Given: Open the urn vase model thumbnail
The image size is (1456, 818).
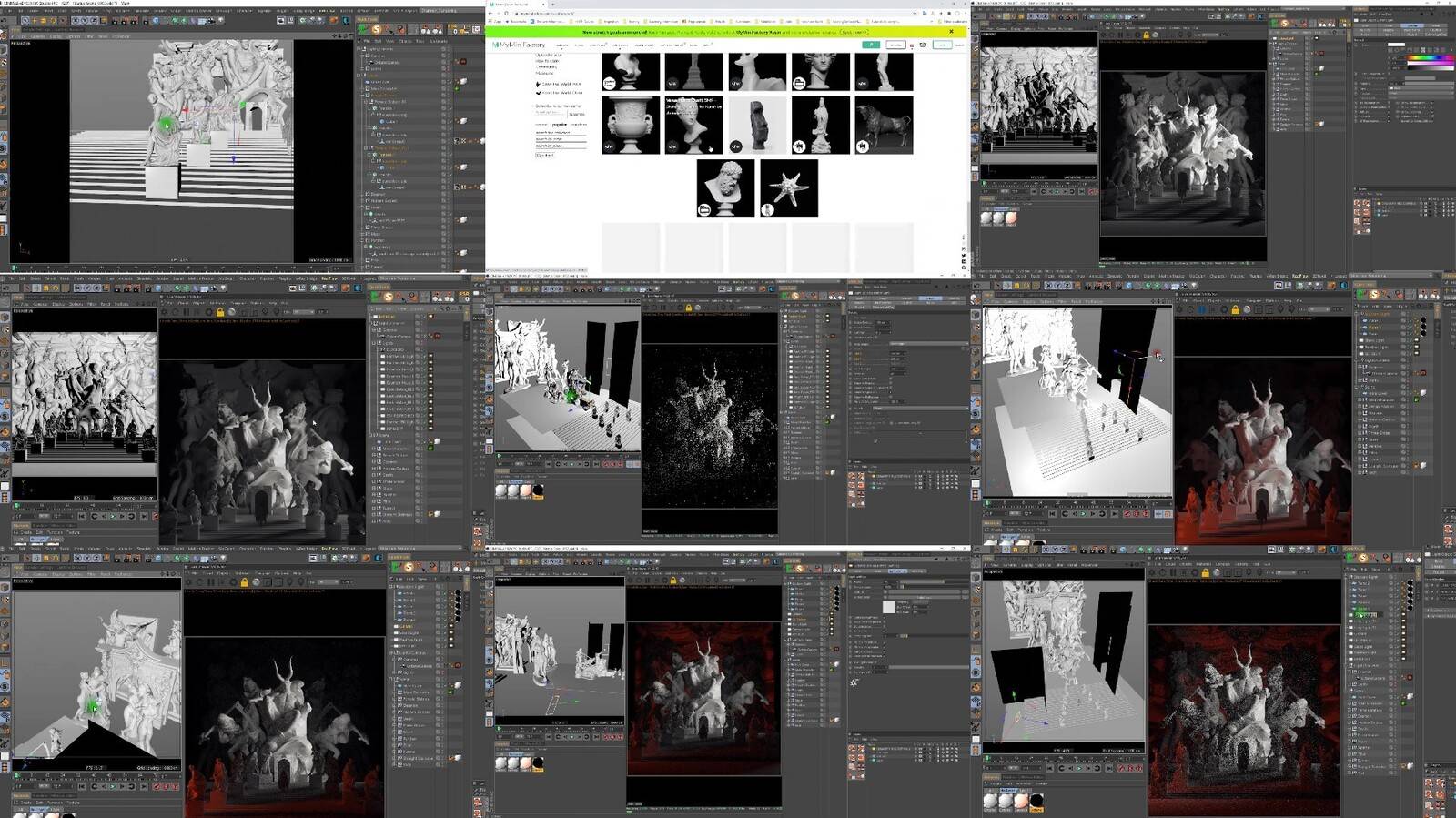Looking at the screenshot, I should (631, 124).
